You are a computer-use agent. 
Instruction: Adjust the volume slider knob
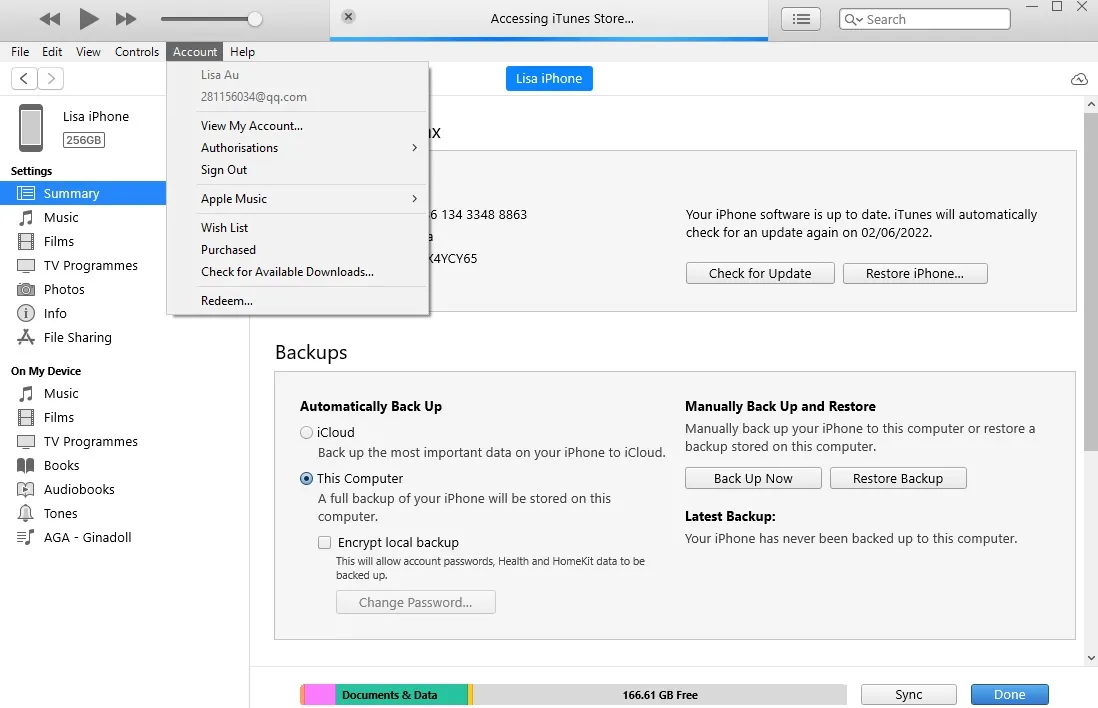tap(255, 19)
